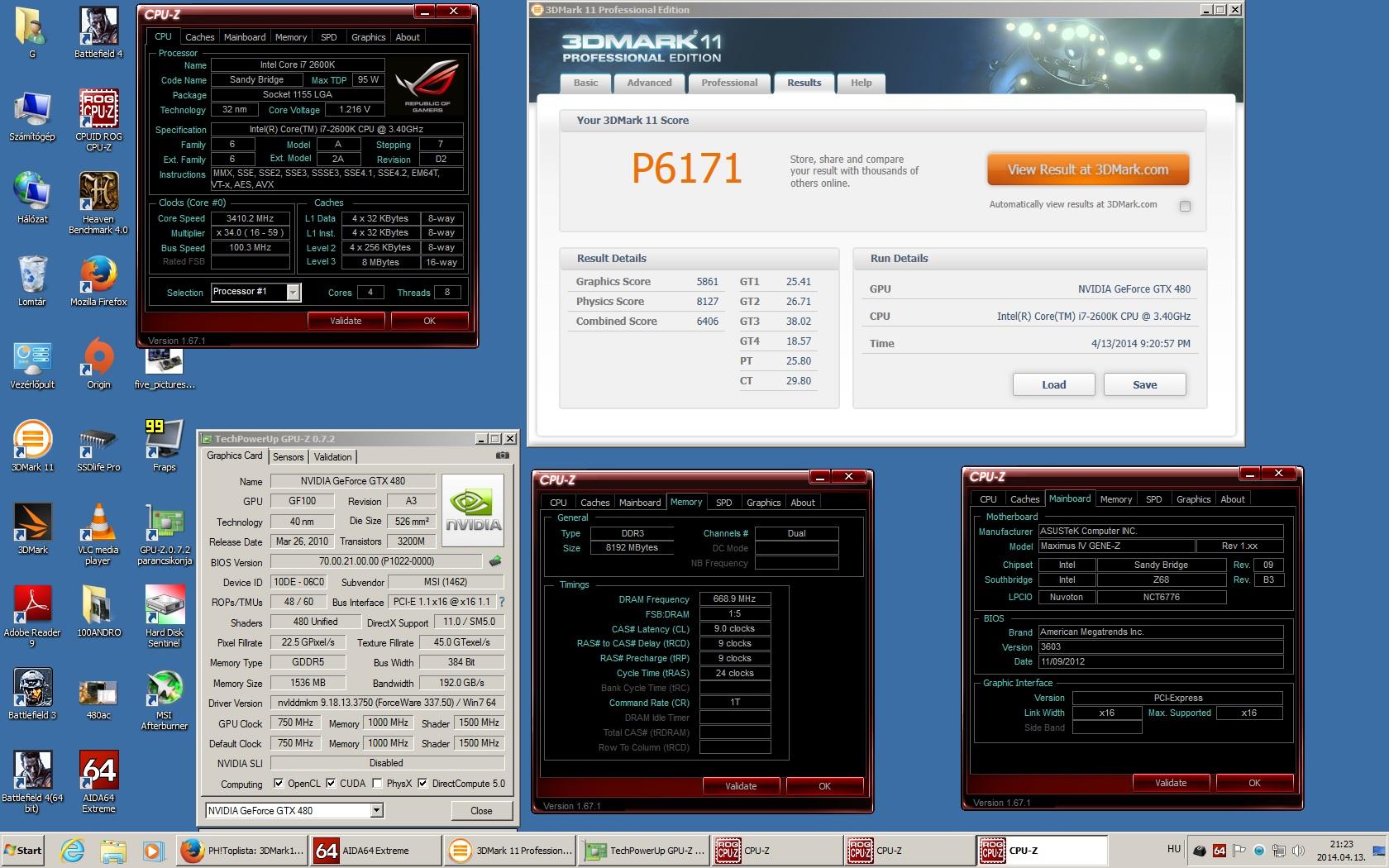
Task: Open the Lomtár recycle bin
Action: [x=32, y=281]
